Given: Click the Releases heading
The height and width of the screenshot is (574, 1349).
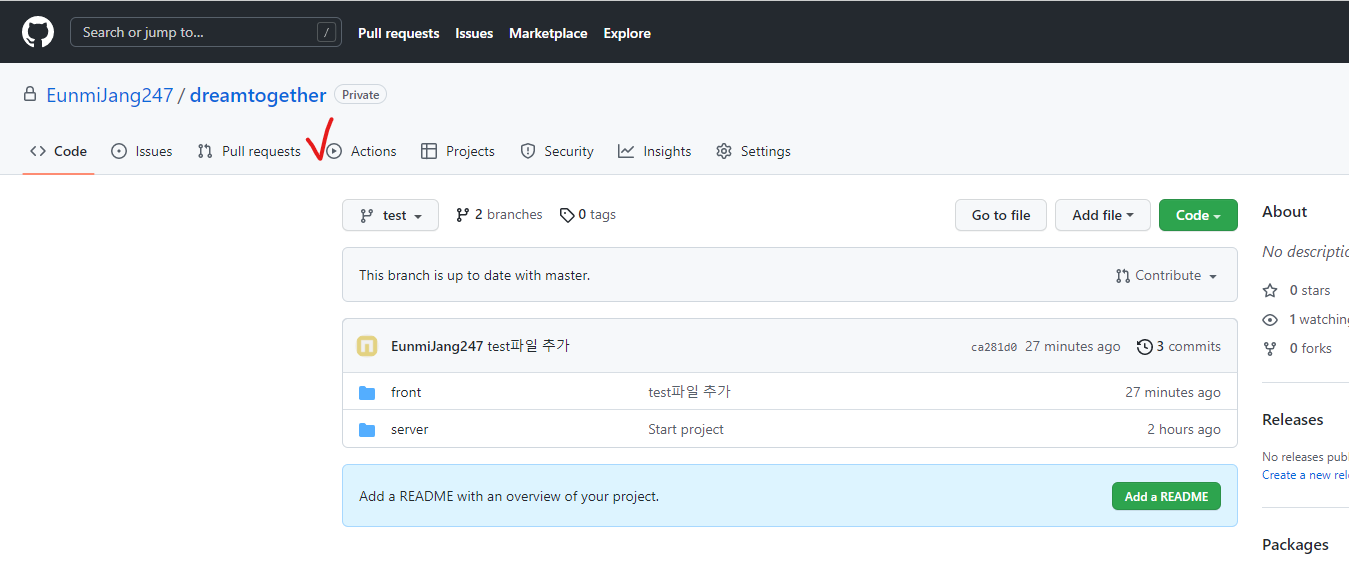Looking at the screenshot, I should [x=1292, y=419].
